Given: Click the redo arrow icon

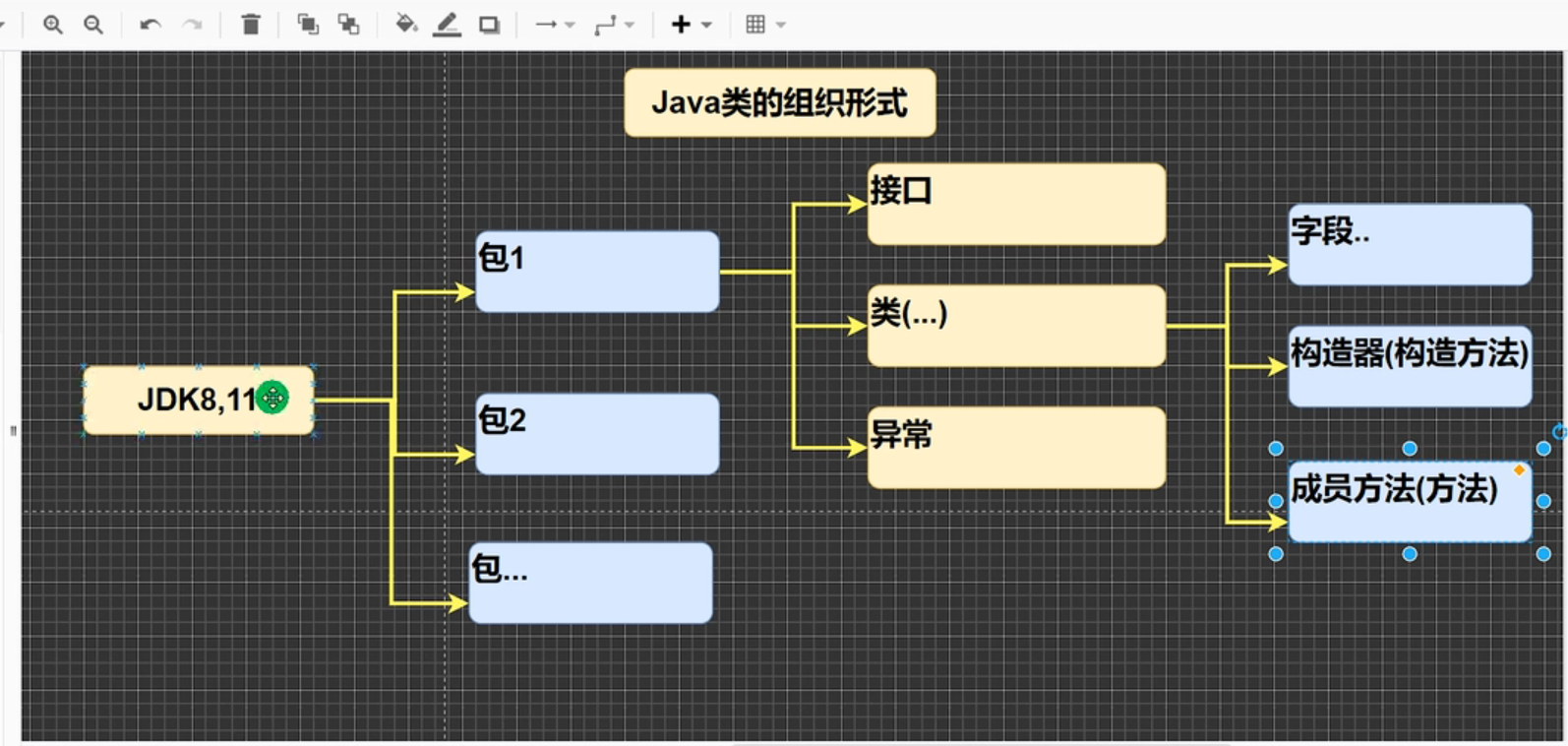Looking at the screenshot, I should coord(193,25).
